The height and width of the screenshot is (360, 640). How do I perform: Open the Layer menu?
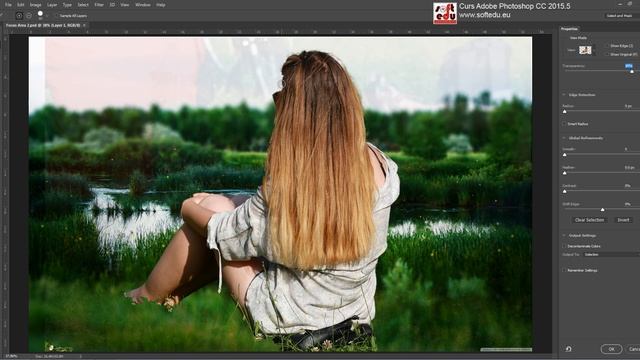(52, 5)
